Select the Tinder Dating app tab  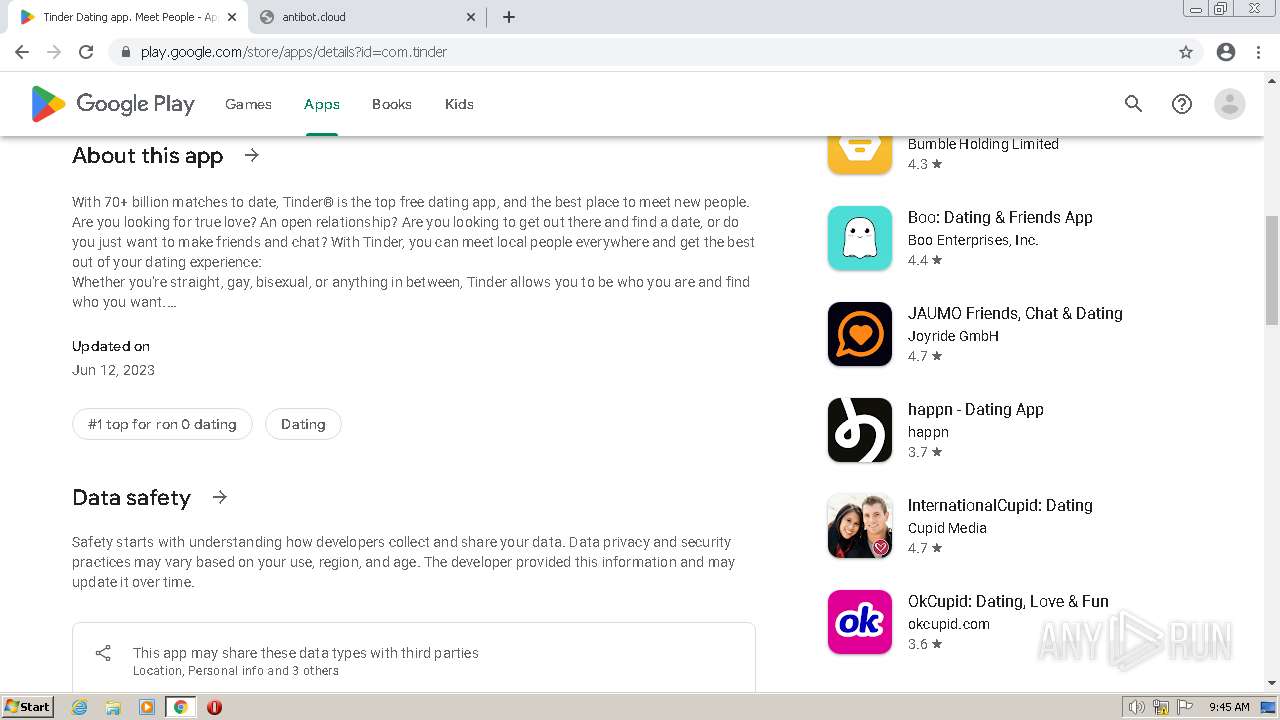pos(128,17)
